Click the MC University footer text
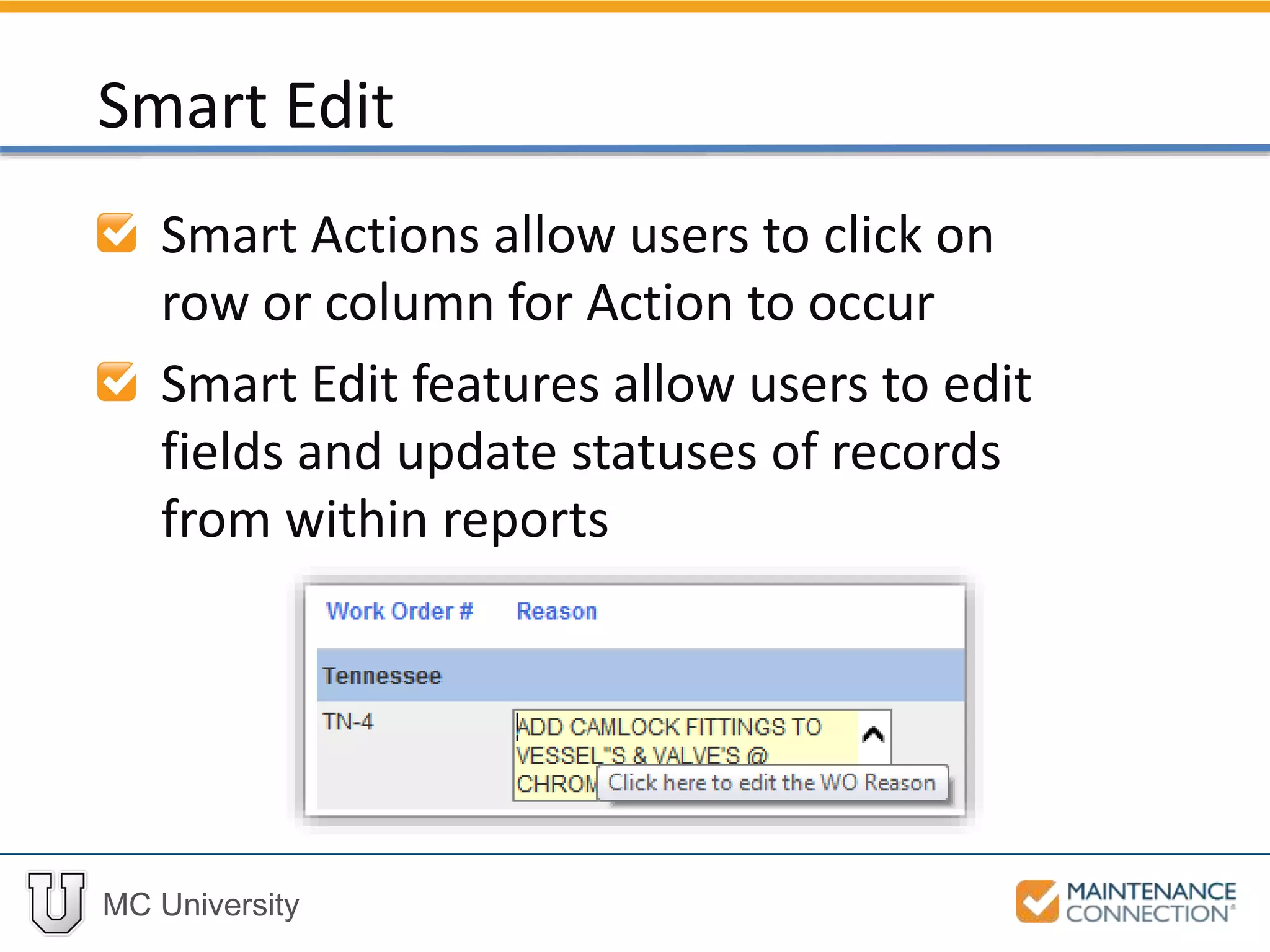The height and width of the screenshot is (952, 1270). coord(201,904)
